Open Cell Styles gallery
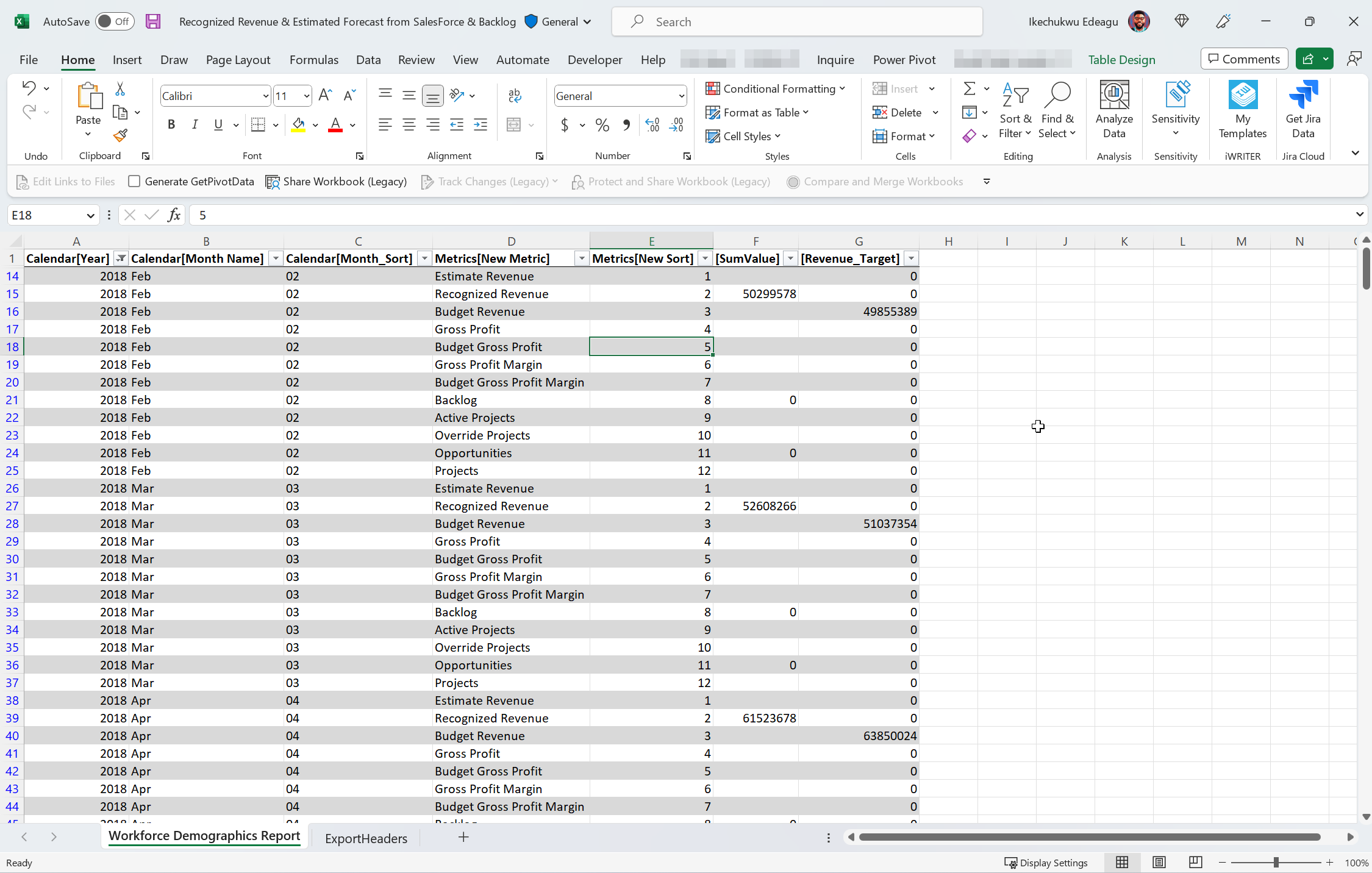 (x=743, y=135)
